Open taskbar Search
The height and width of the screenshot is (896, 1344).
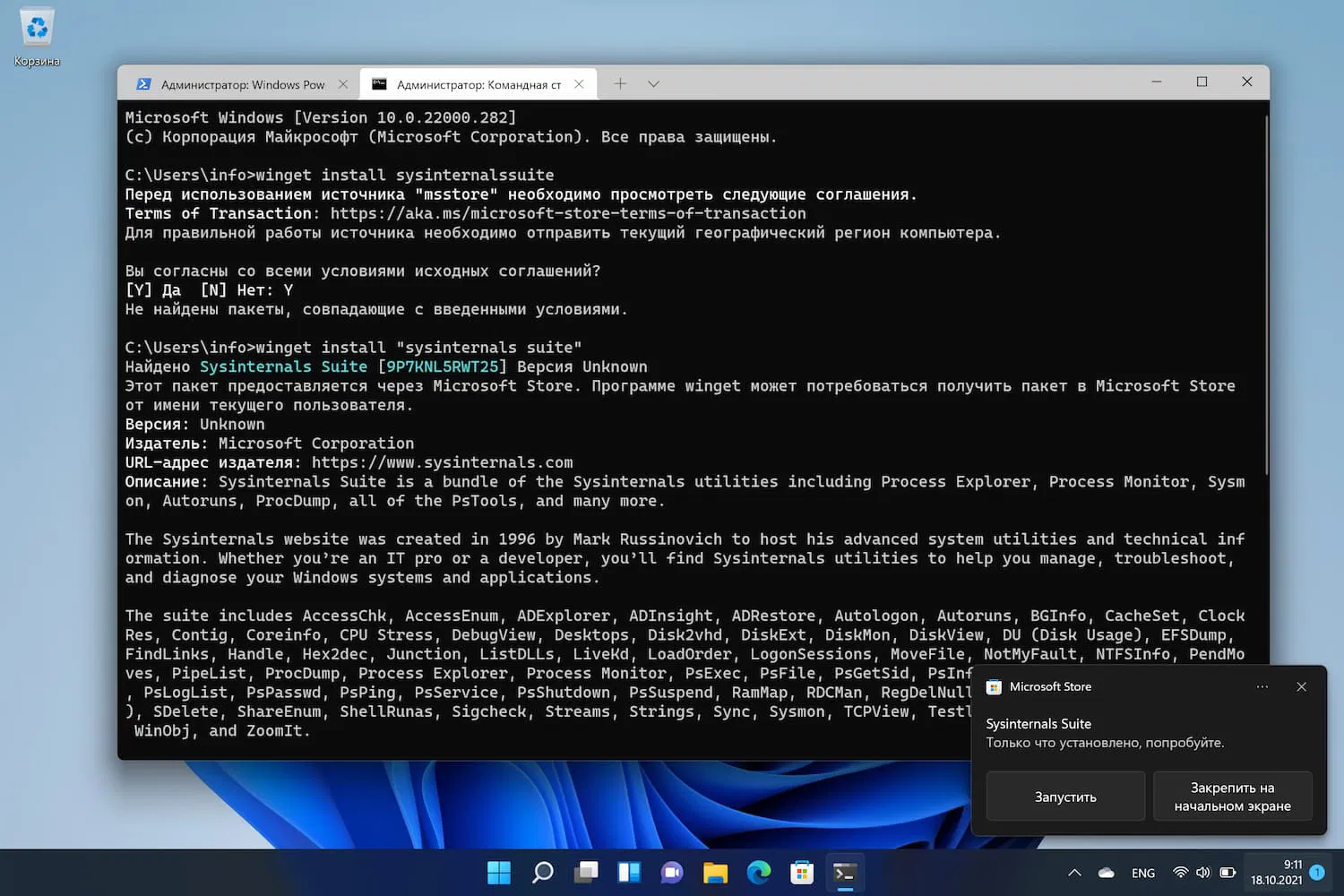pyautogui.click(x=542, y=873)
